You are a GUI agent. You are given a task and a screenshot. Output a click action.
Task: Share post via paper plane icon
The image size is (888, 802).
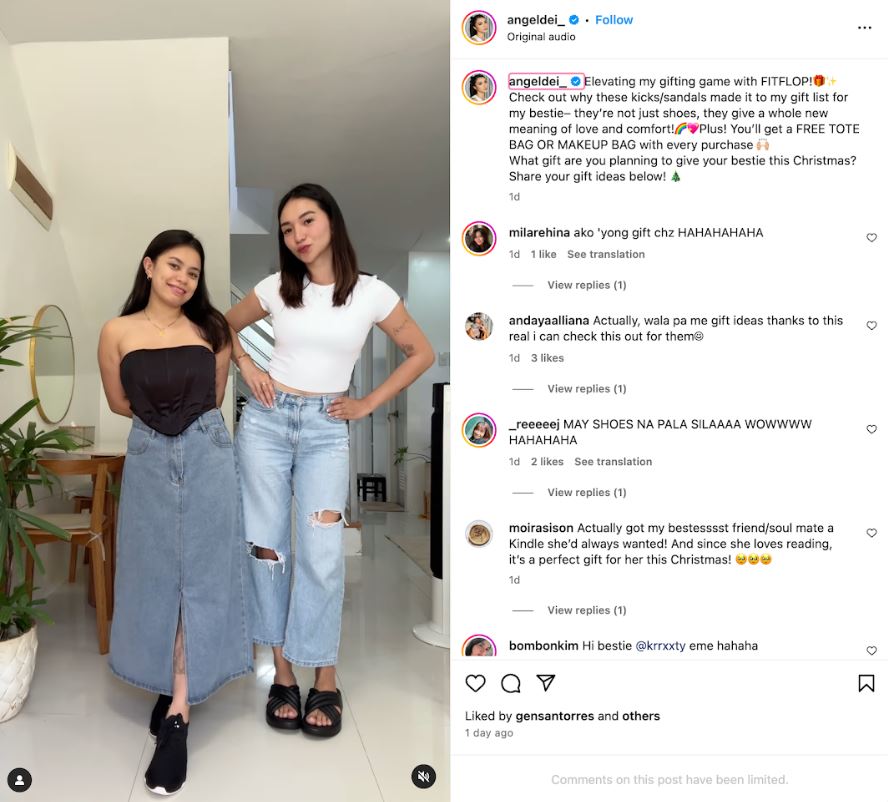click(545, 682)
